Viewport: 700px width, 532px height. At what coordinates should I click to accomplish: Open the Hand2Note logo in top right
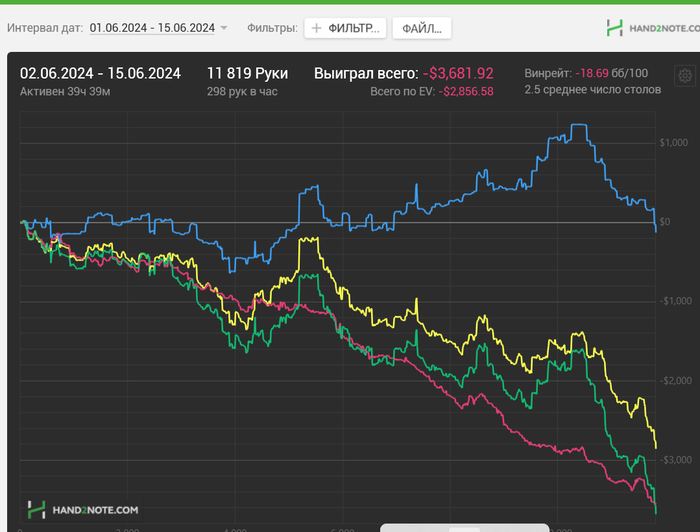(653, 28)
